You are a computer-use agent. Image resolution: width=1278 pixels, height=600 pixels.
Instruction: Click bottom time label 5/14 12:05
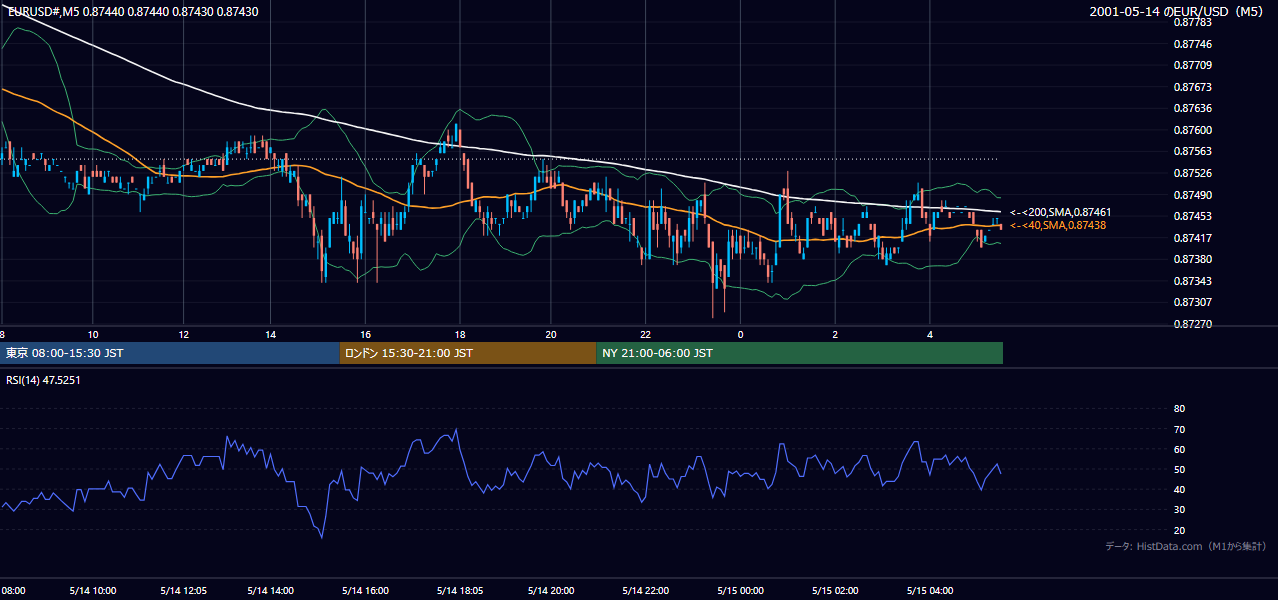click(184, 590)
